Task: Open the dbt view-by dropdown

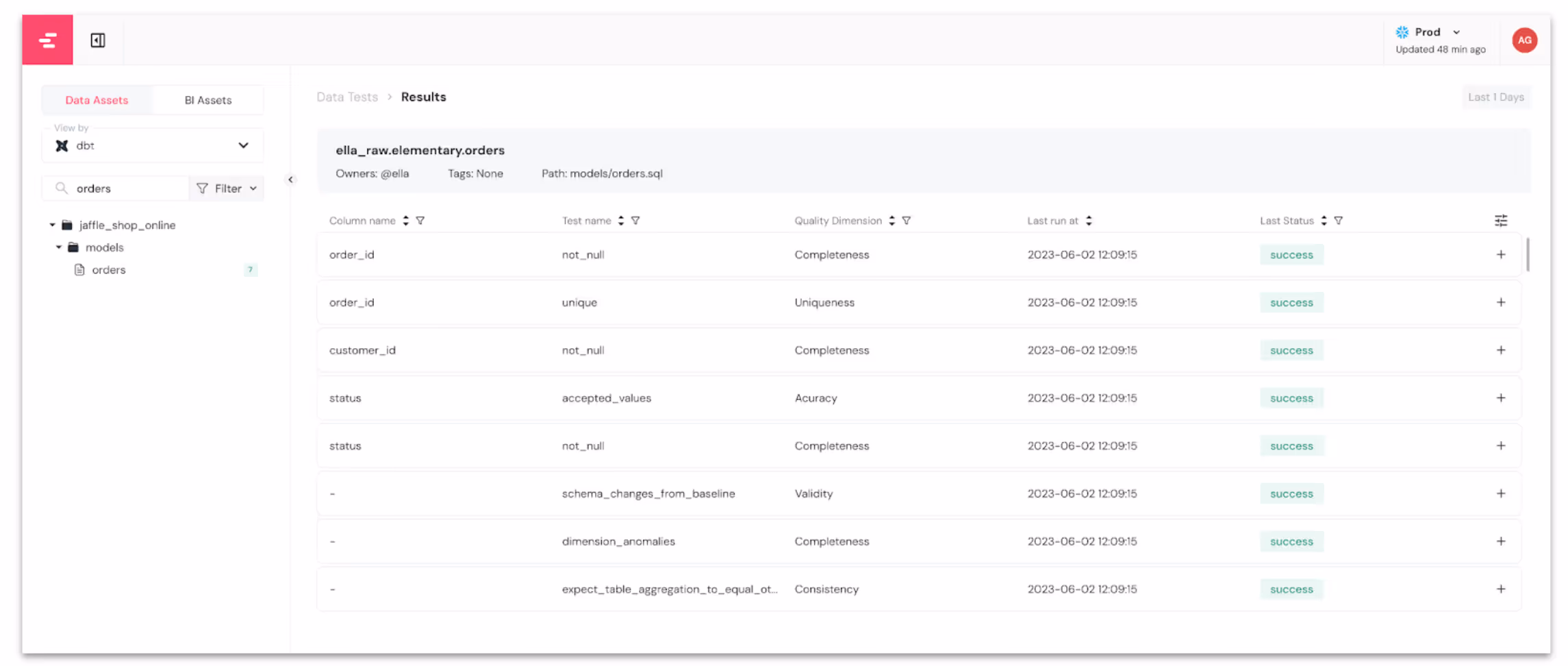Action: coord(152,145)
